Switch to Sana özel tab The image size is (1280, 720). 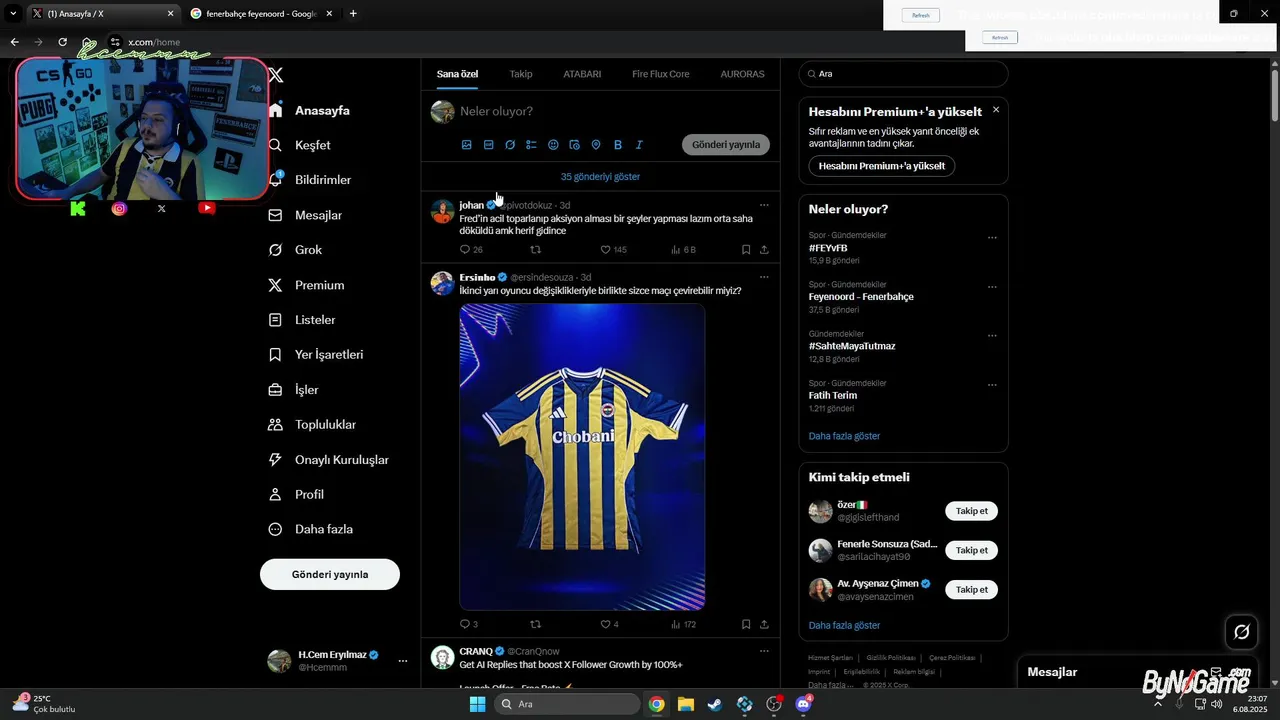[457, 74]
